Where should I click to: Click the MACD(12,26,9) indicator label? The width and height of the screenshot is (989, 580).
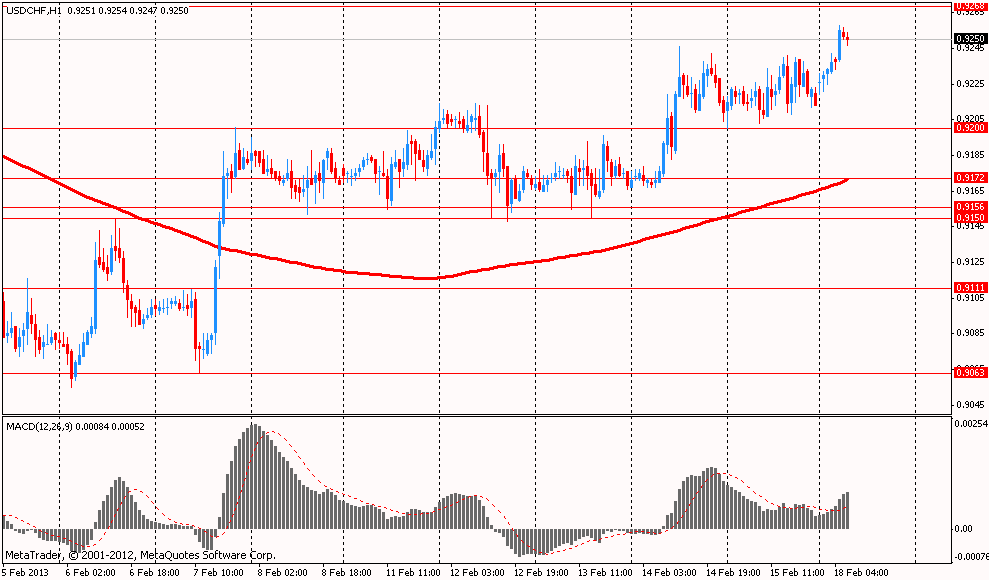[39, 427]
